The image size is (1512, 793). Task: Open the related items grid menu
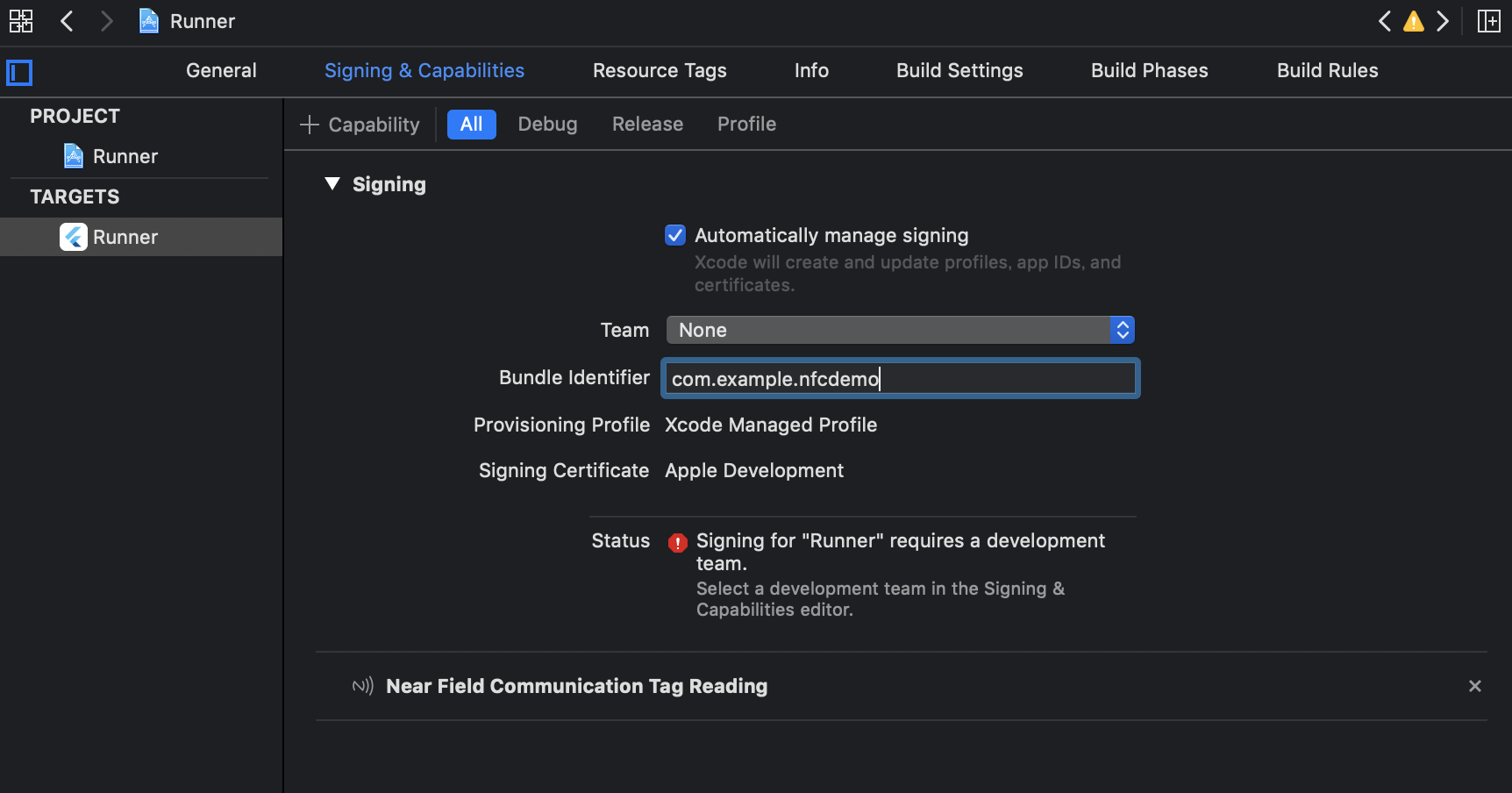click(21, 21)
